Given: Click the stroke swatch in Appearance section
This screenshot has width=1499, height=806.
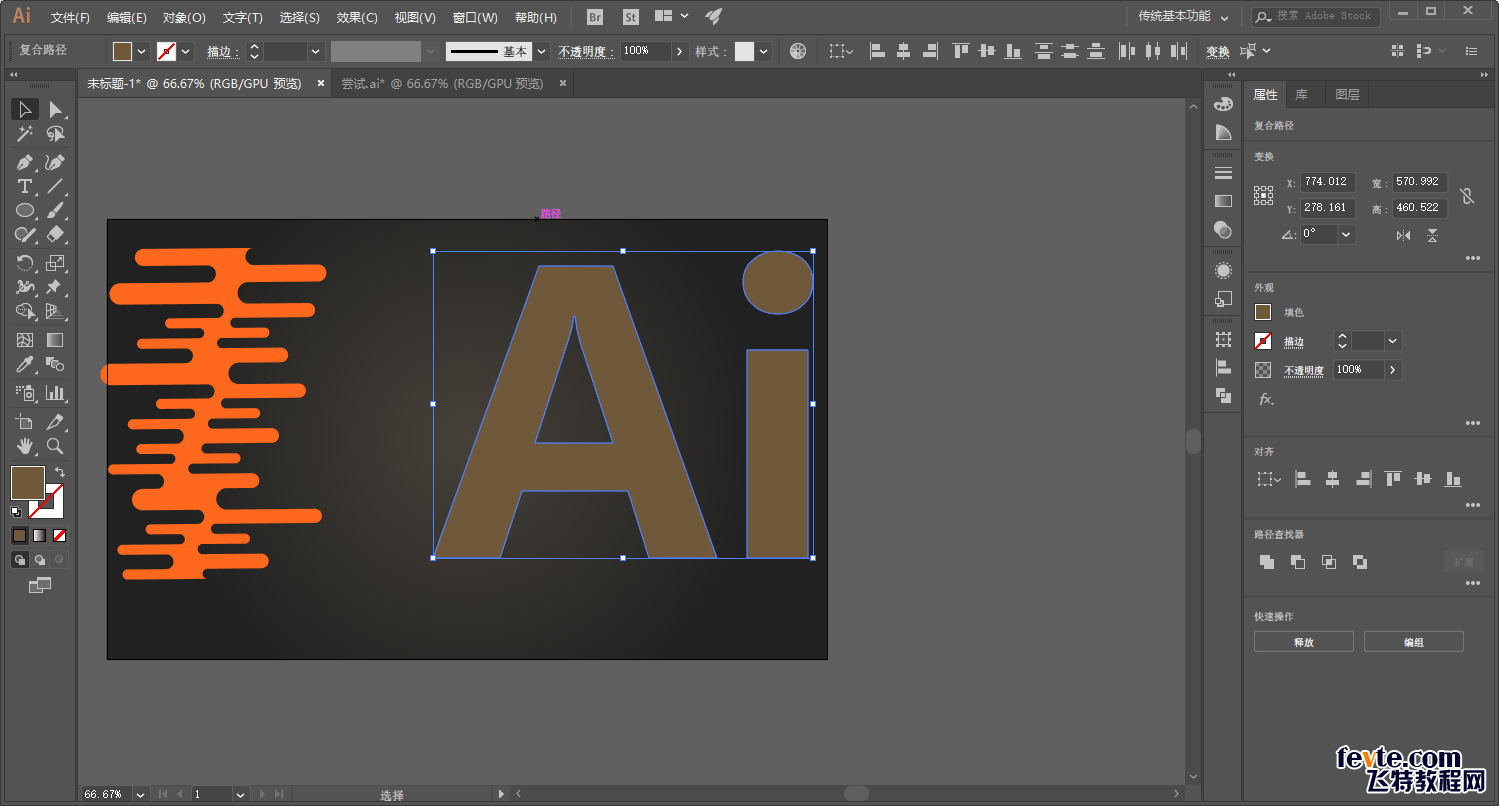Looking at the screenshot, I should coord(1263,341).
